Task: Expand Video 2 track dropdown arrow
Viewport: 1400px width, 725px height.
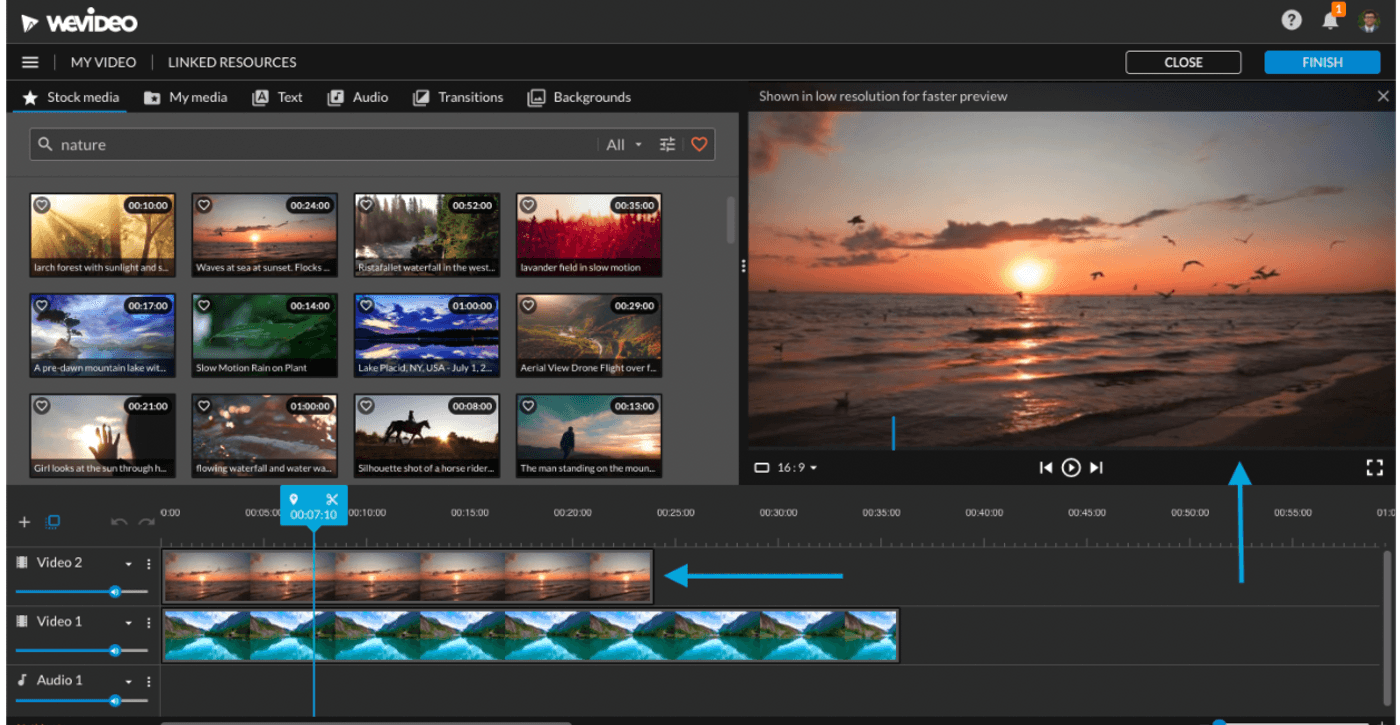Action: (128, 564)
